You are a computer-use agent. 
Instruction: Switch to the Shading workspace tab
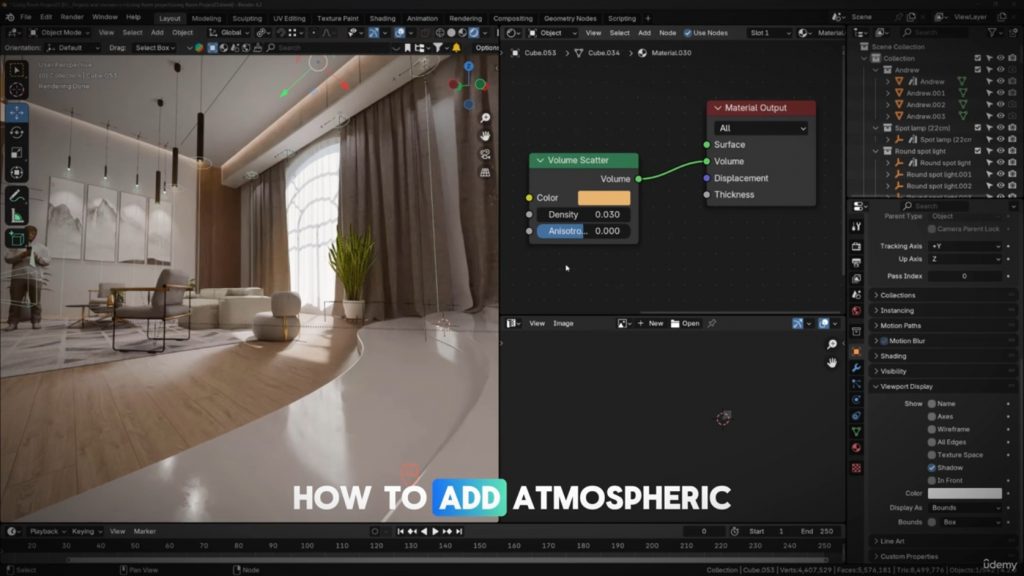pos(382,18)
